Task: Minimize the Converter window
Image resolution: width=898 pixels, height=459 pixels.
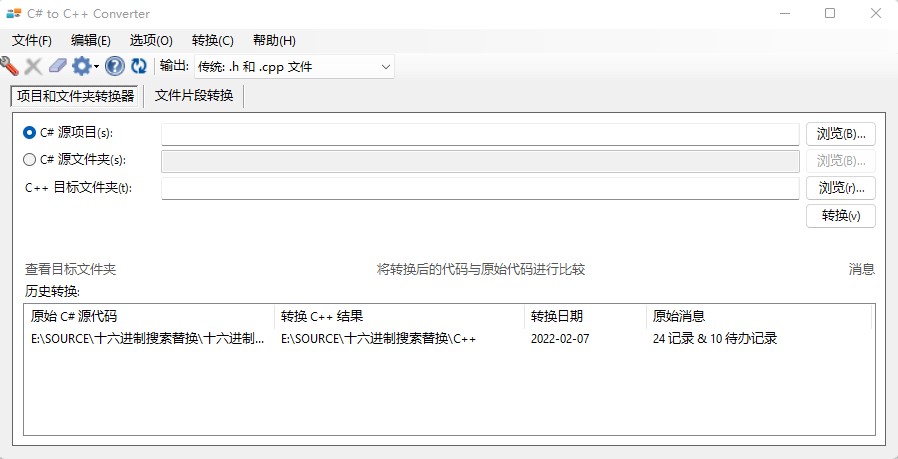Action: (785, 13)
